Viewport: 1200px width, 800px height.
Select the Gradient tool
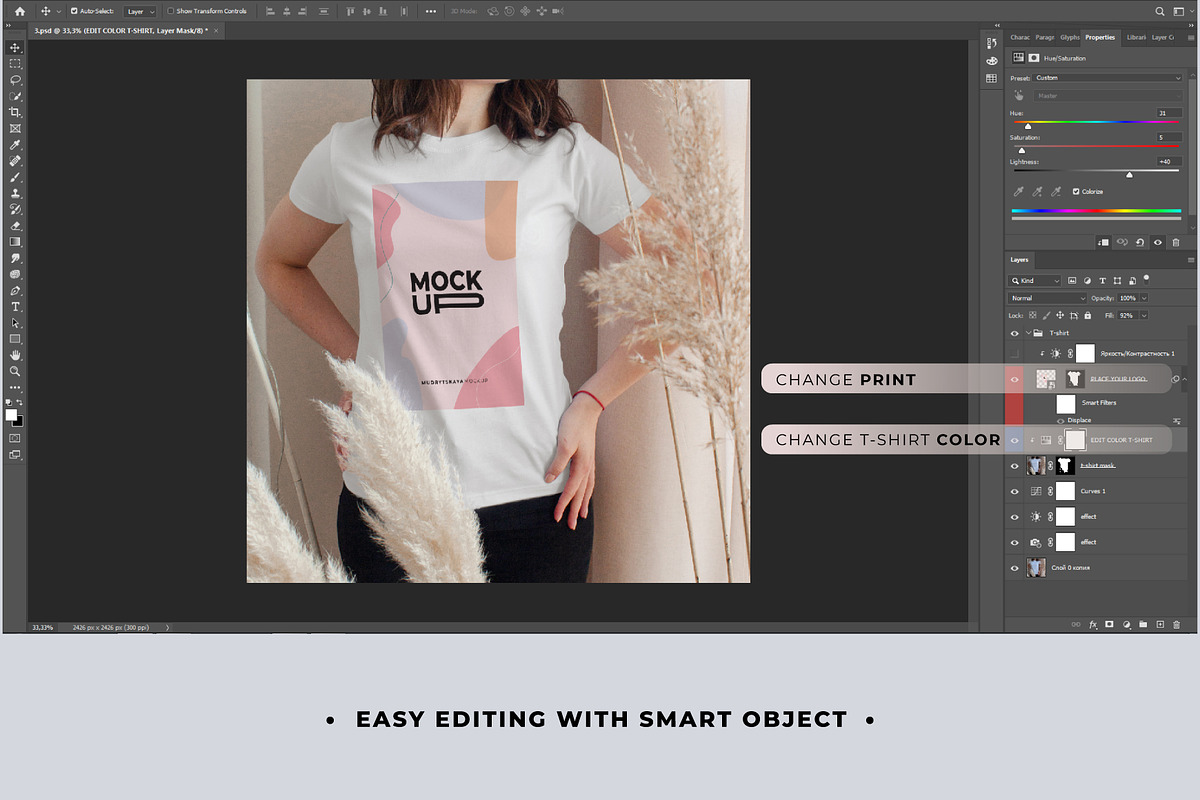tap(15, 241)
